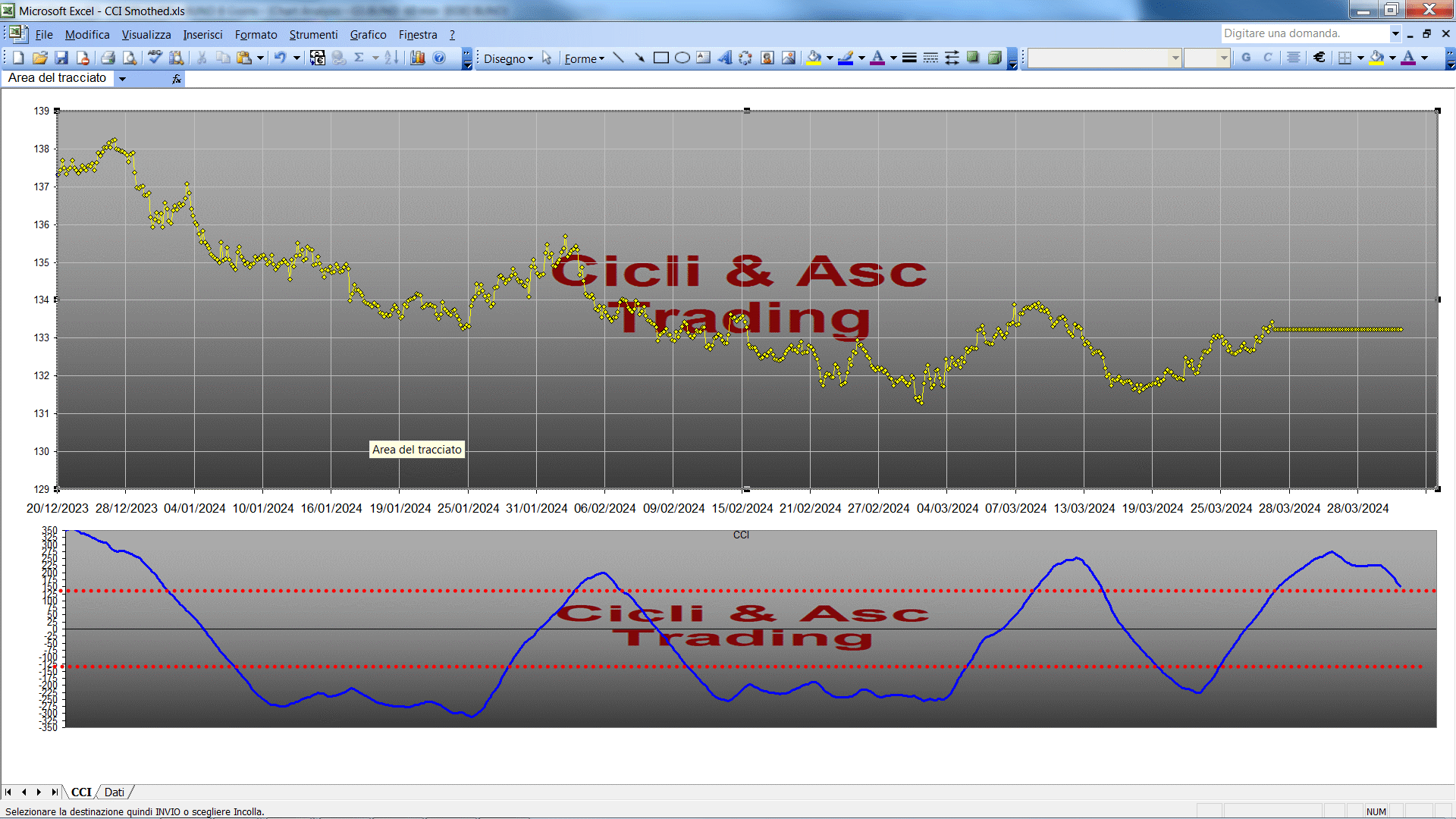
Task: Open Print Preview with the magnifier page icon
Action: (x=130, y=58)
